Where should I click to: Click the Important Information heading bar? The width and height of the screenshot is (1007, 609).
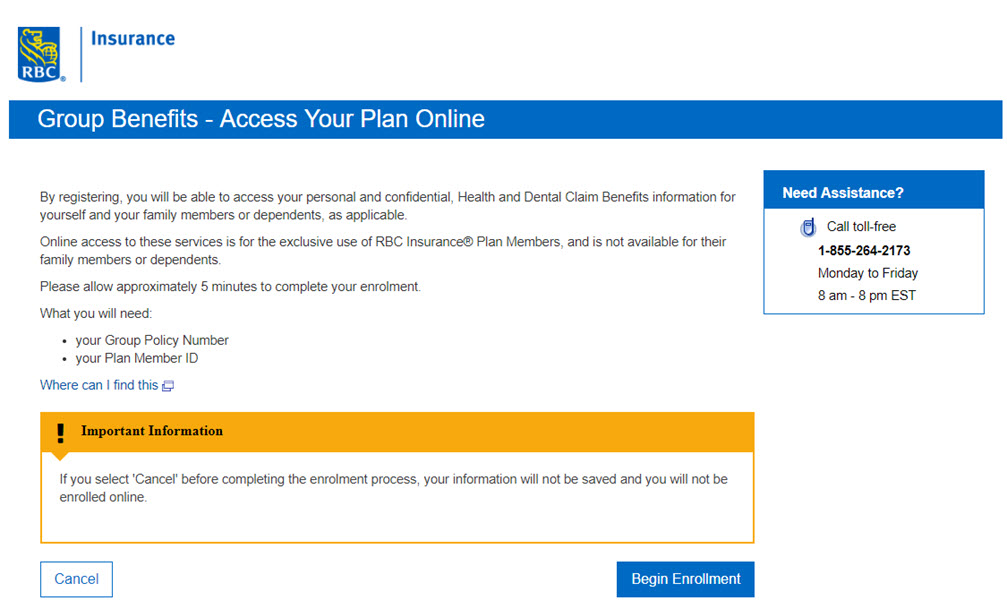(x=397, y=432)
